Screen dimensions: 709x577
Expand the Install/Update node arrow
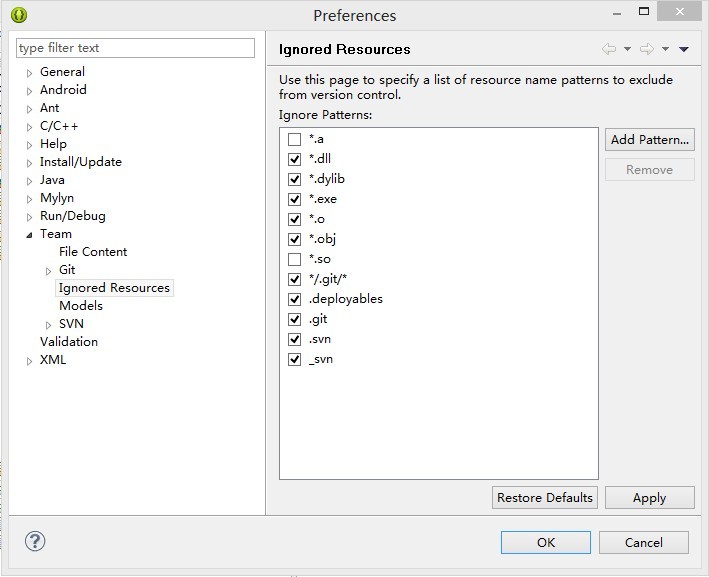pyautogui.click(x=29, y=163)
